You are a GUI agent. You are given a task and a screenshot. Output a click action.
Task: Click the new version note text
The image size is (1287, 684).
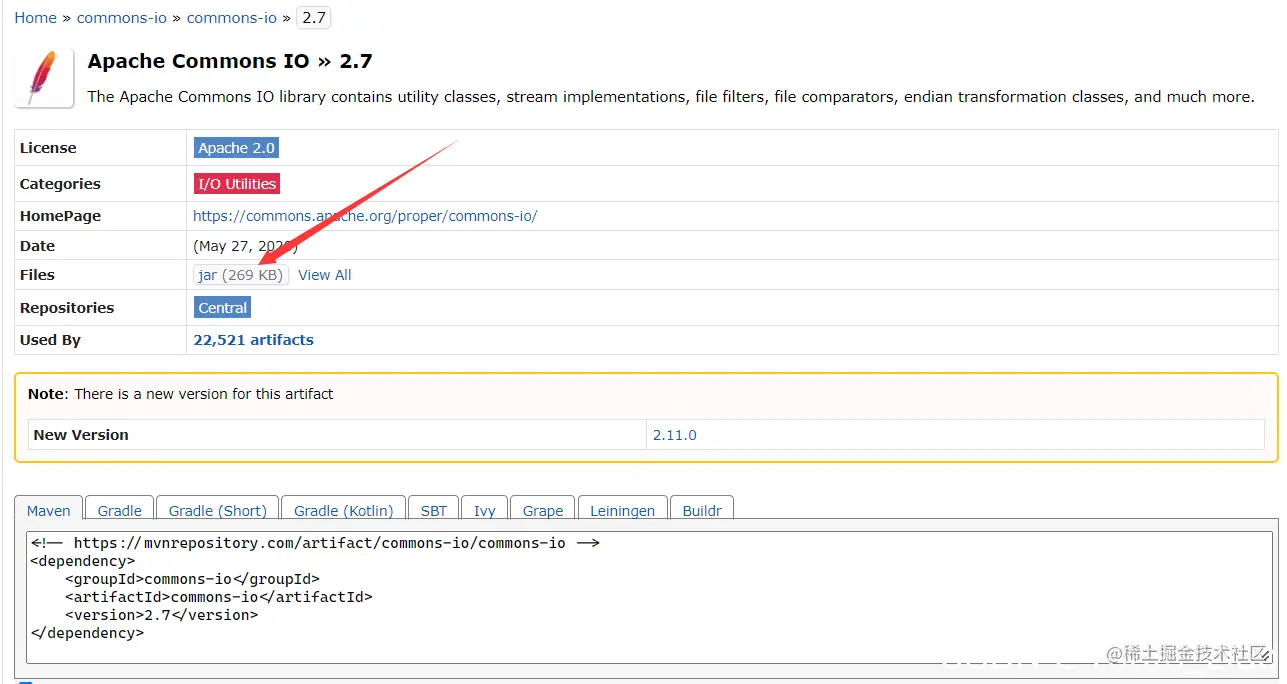[x=181, y=394]
